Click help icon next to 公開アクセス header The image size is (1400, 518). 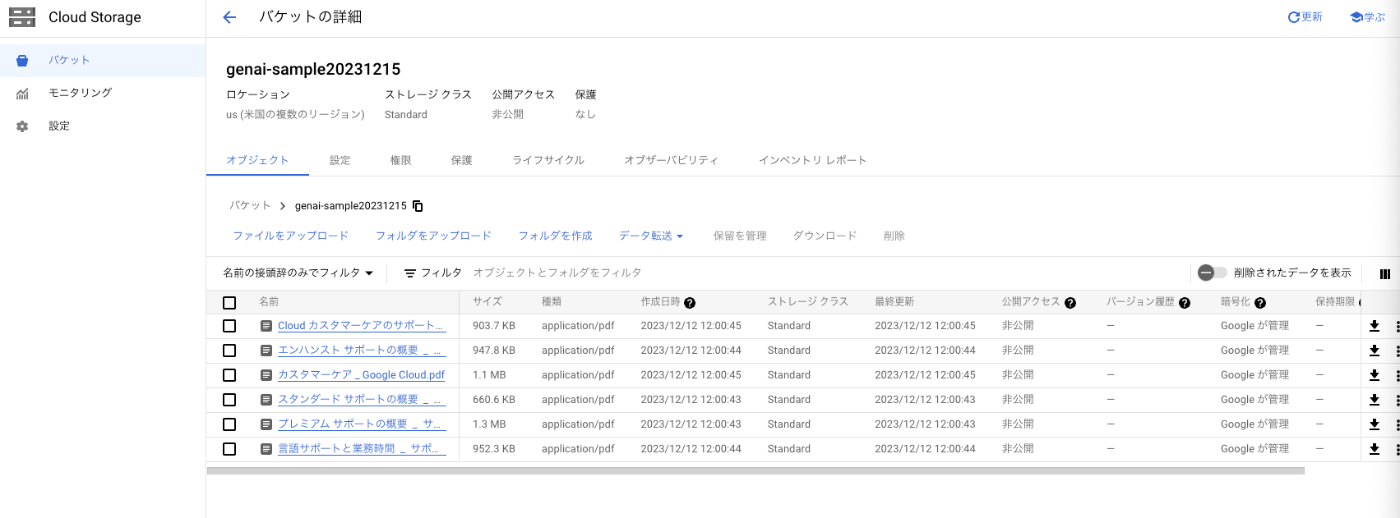1070,302
